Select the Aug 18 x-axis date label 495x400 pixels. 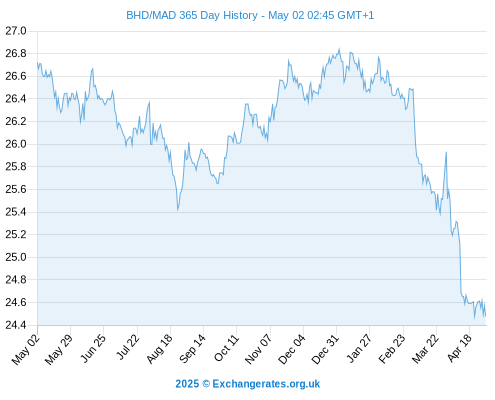(159, 349)
